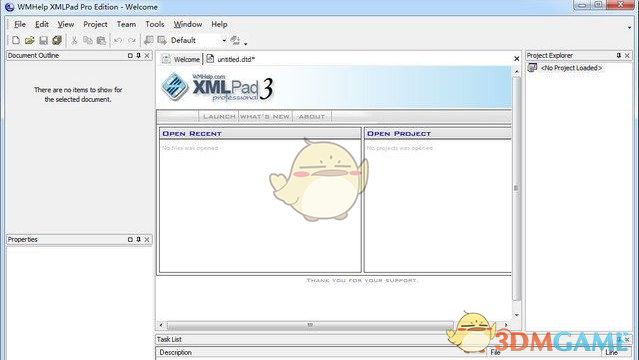Viewport: 639px width, 360px height.
Task: Open the Team menu
Action: click(126, 24)
